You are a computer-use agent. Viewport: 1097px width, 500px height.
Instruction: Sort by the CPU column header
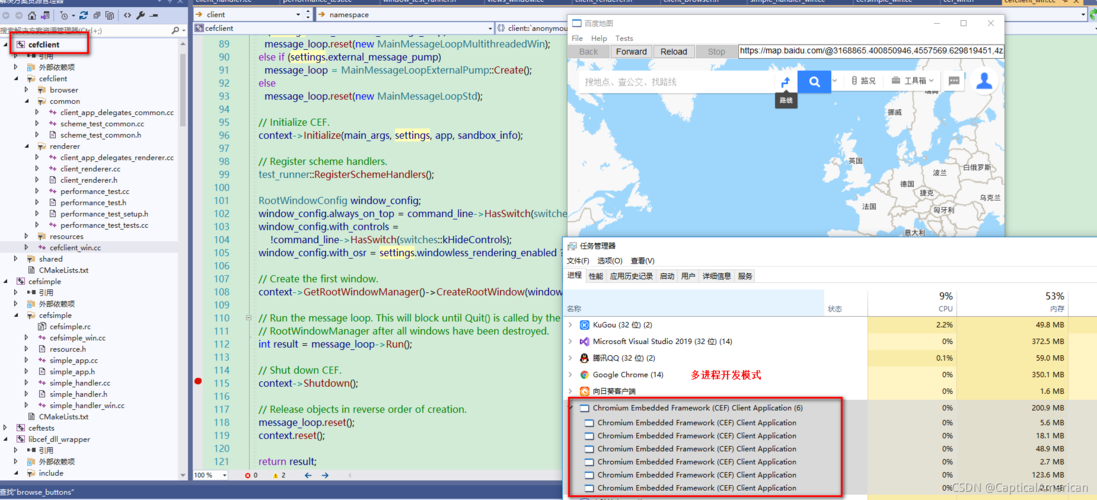tap(912, 302)
